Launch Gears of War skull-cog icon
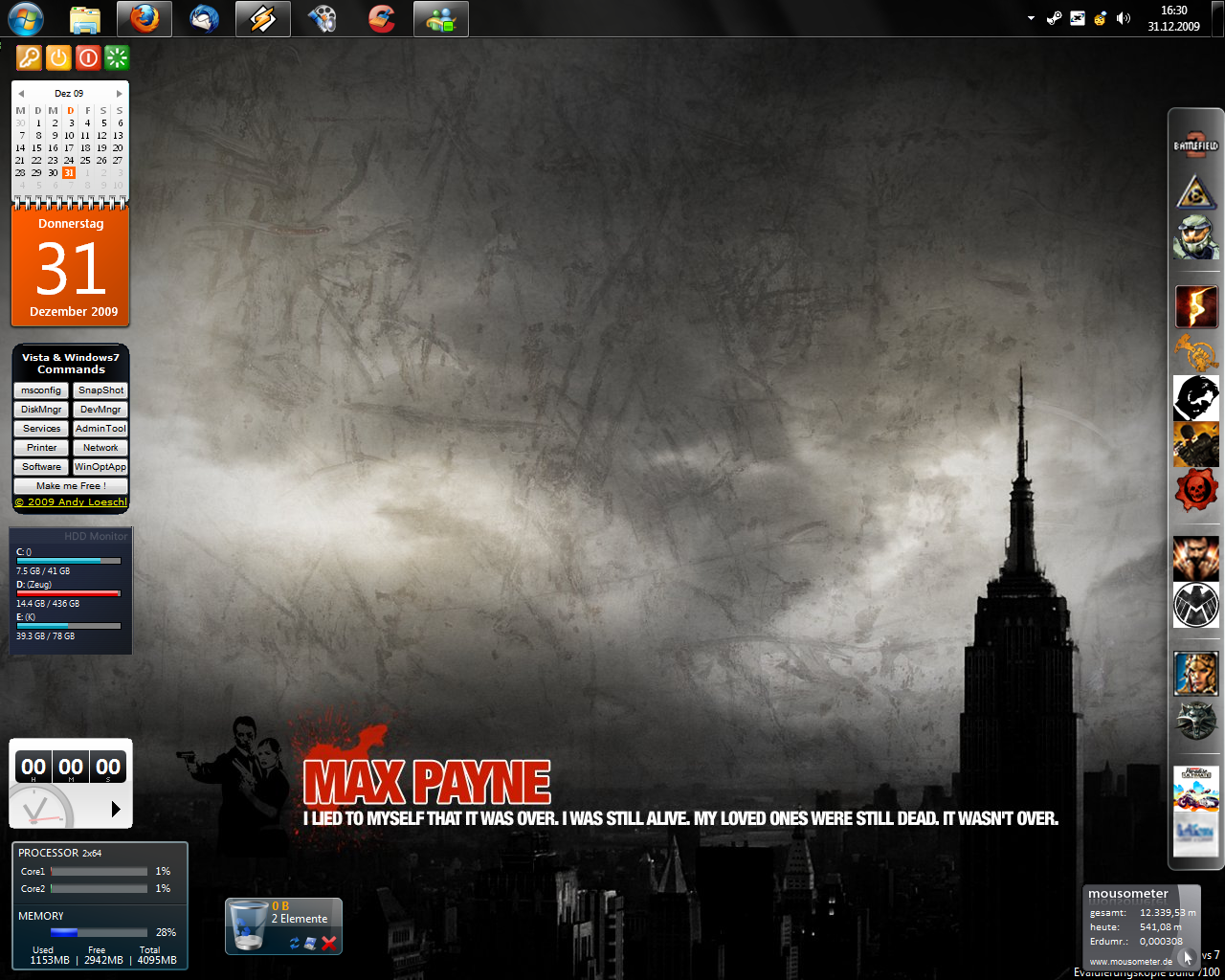The image size is (1225, 980). tap(1196, 491)
